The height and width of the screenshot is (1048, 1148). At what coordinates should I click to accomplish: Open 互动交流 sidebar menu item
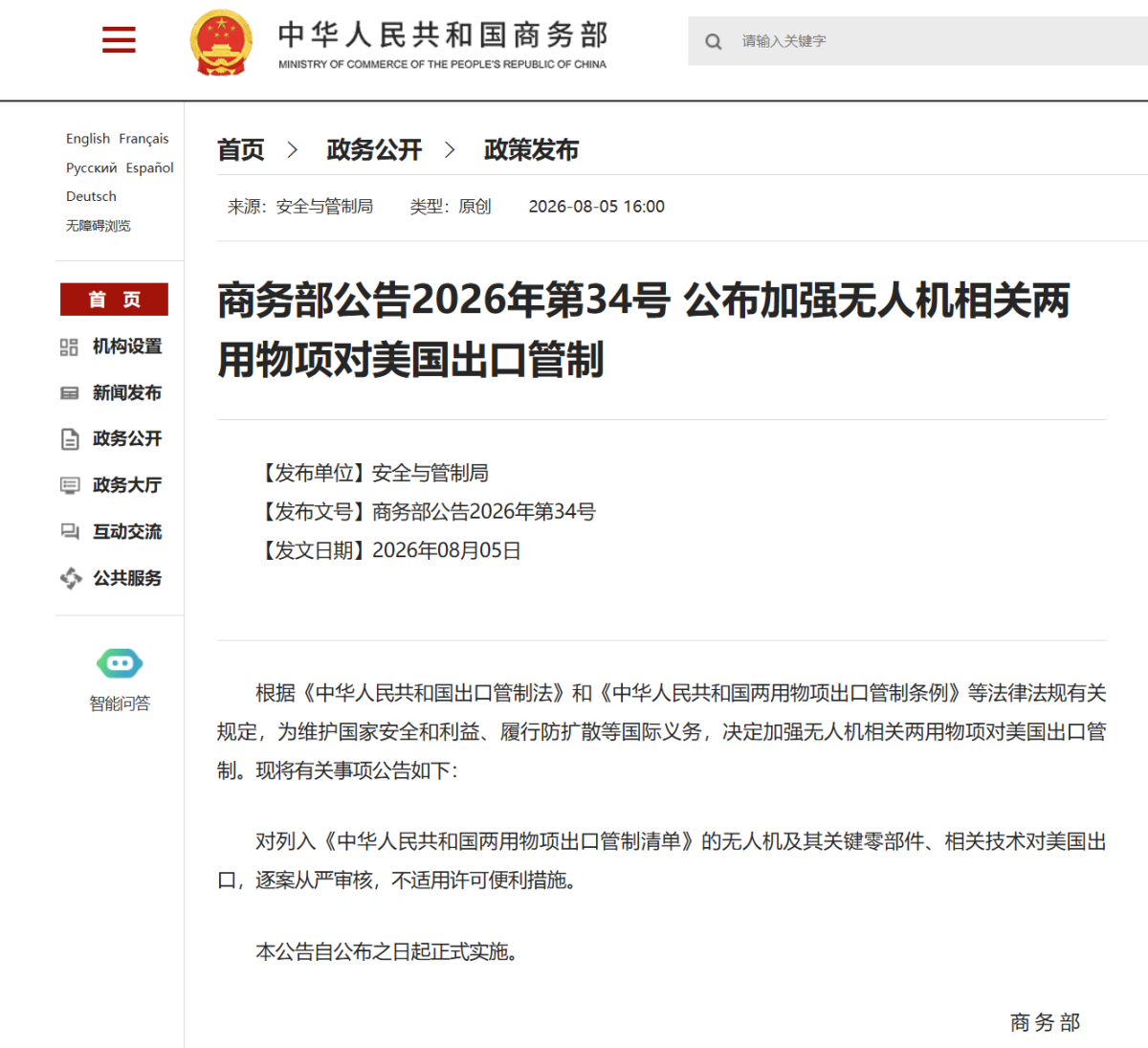(127, 531)
